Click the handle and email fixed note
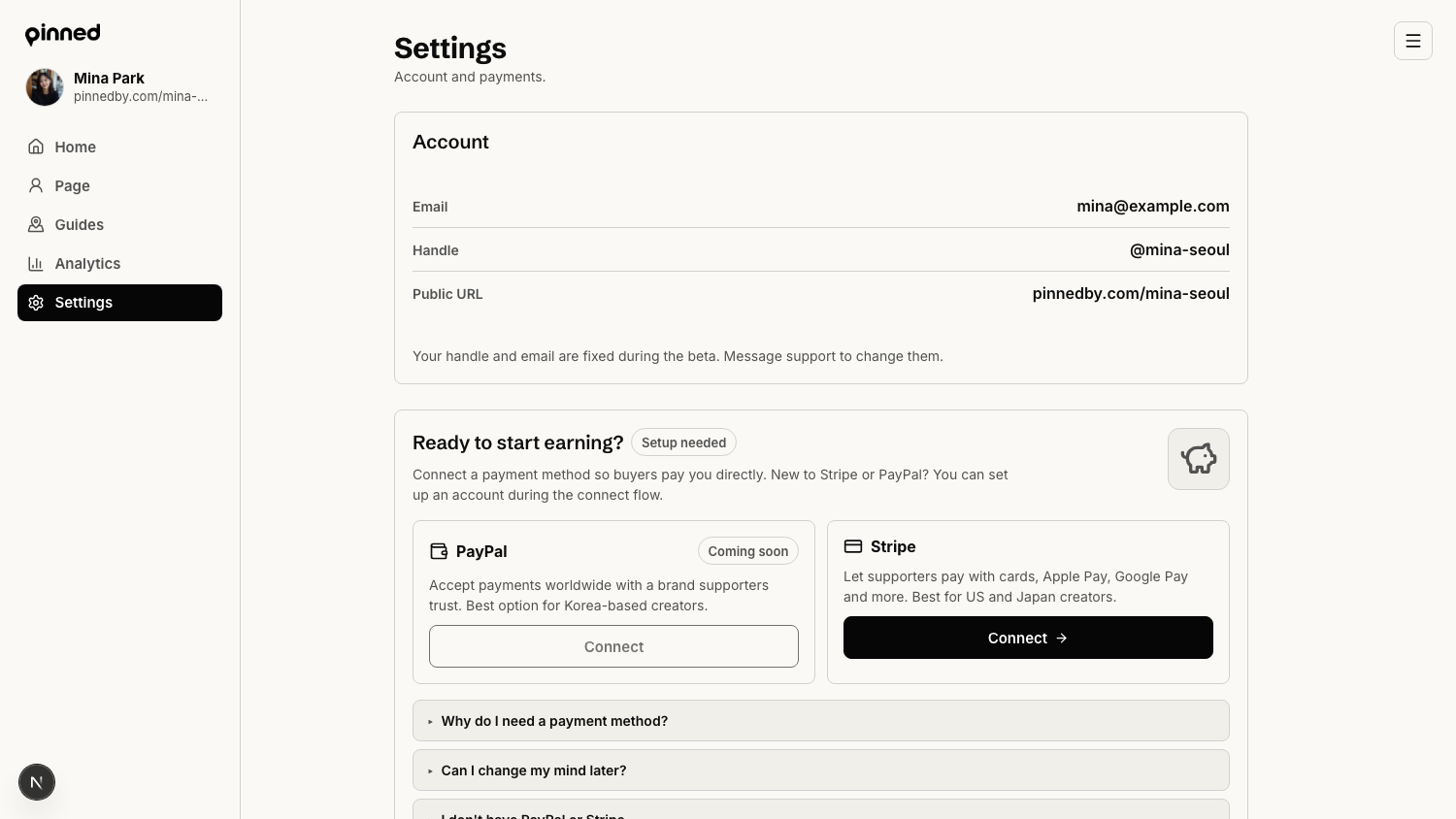This screenshot has height=819, width=1456. coord(678,356)
